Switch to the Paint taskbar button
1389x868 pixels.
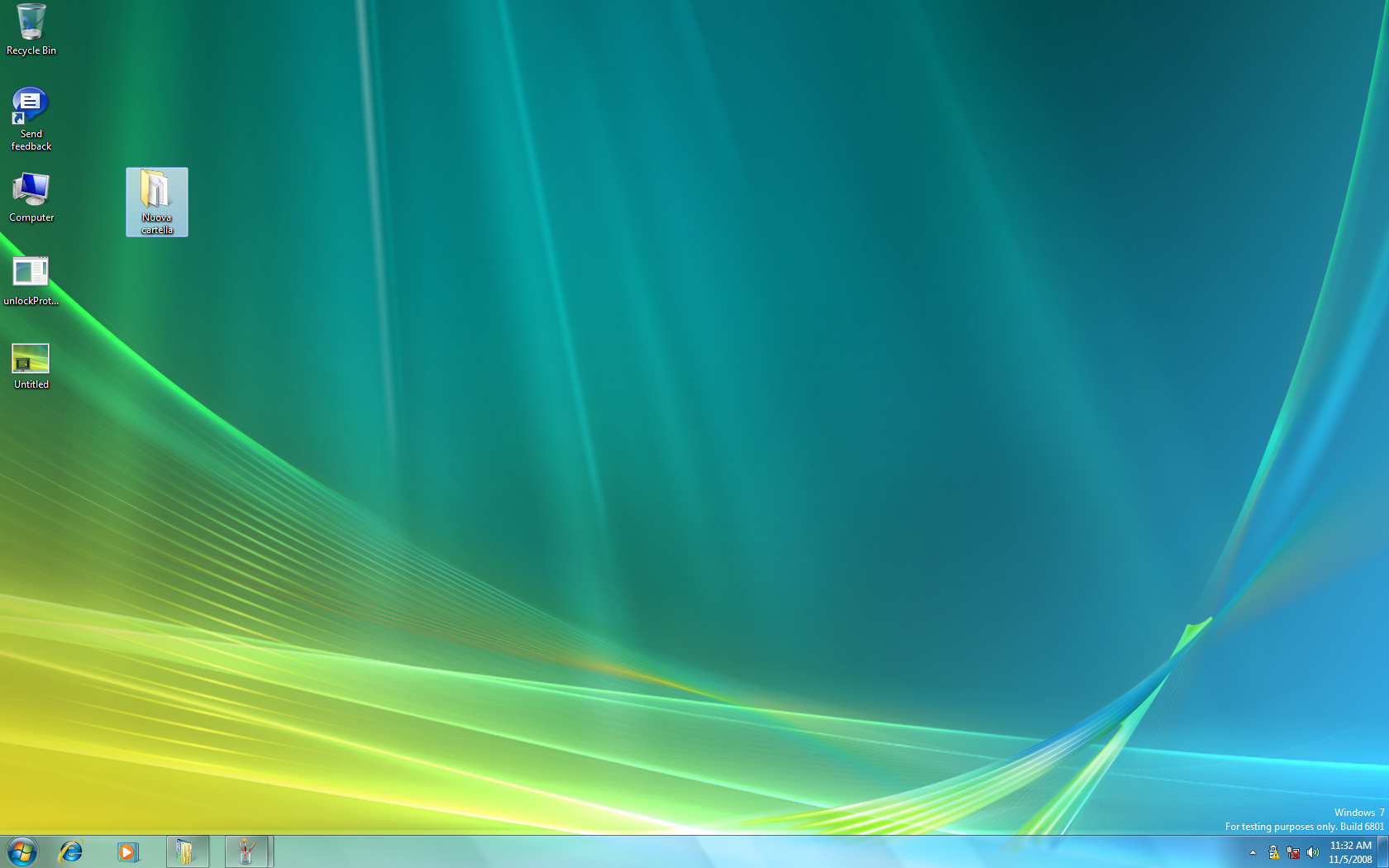click(246, 851)
